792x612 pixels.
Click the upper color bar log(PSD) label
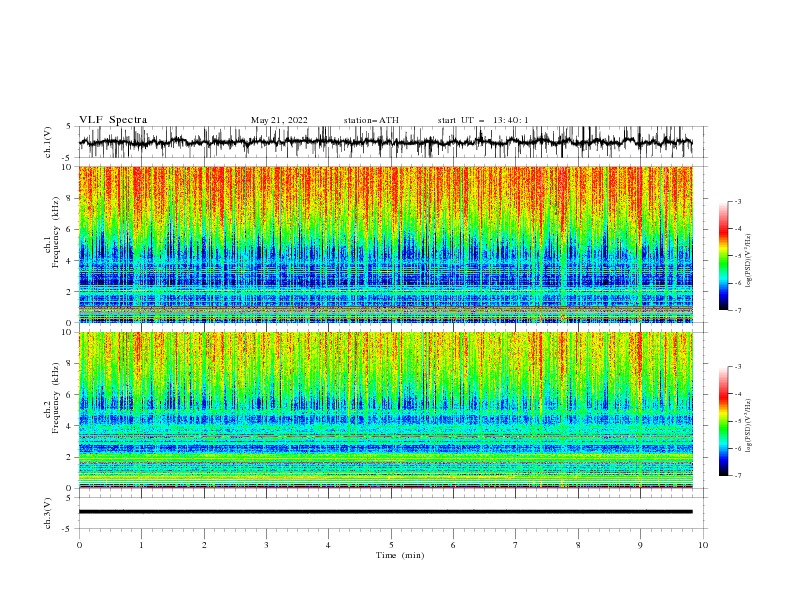748,261
